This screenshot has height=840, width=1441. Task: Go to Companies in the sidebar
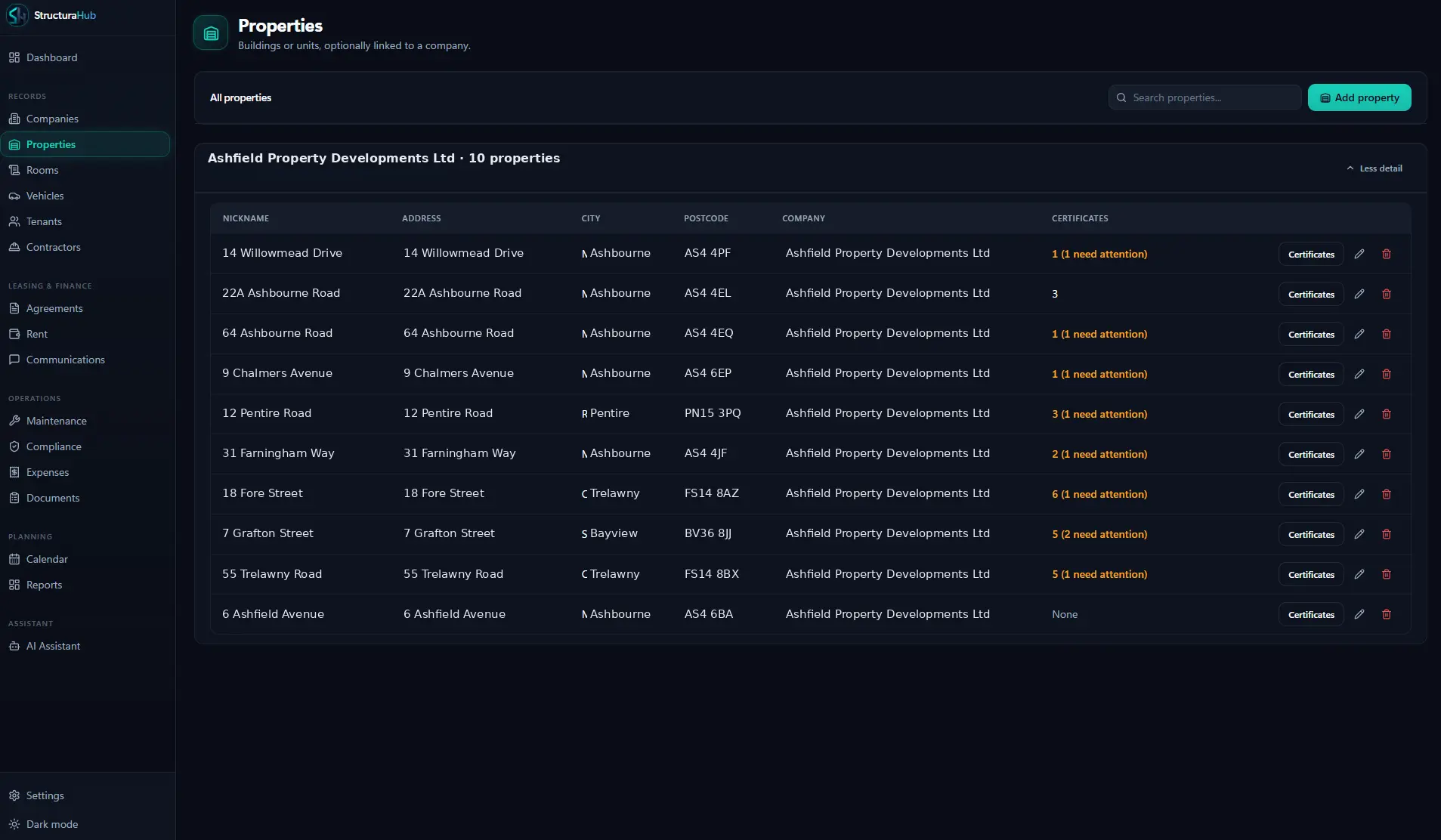(85, 119)
